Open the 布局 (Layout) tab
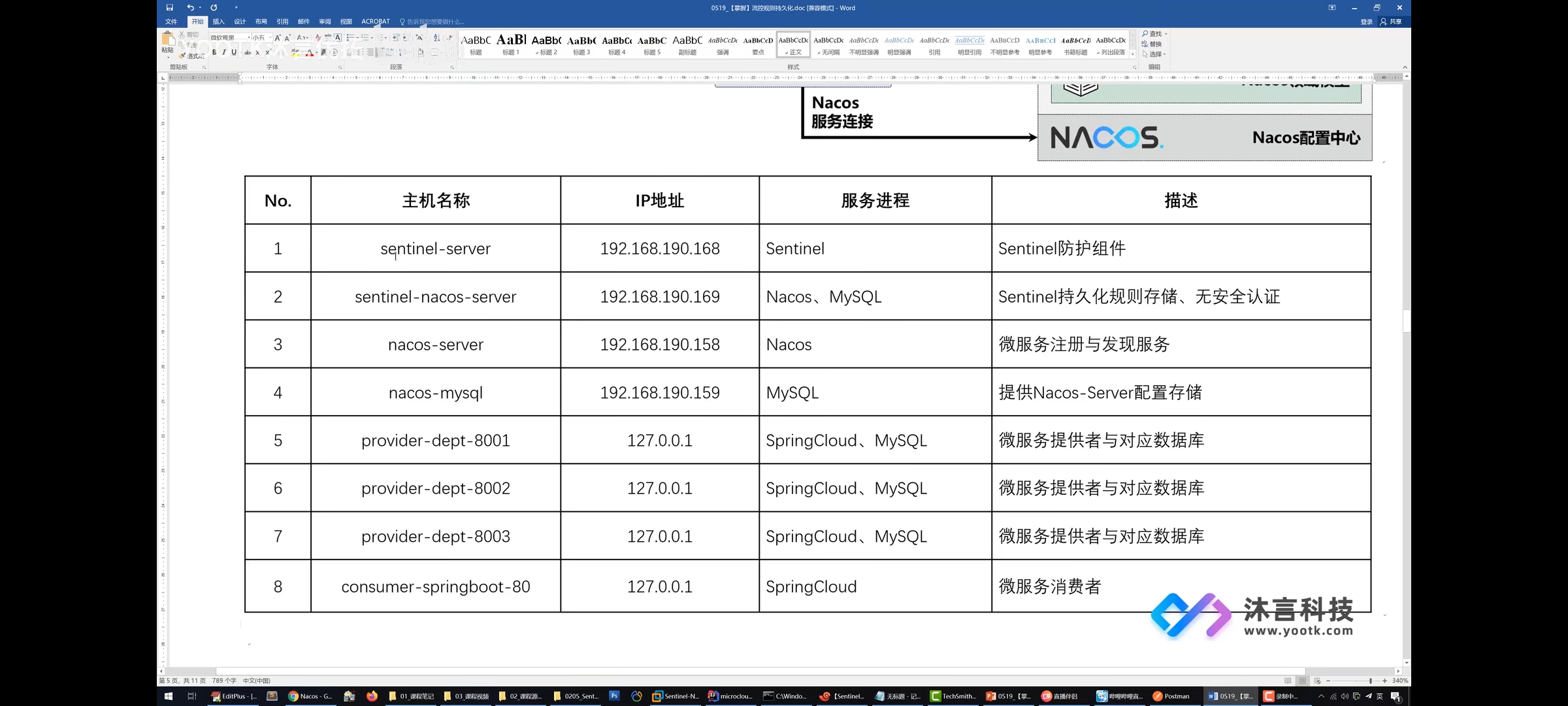 261,22
